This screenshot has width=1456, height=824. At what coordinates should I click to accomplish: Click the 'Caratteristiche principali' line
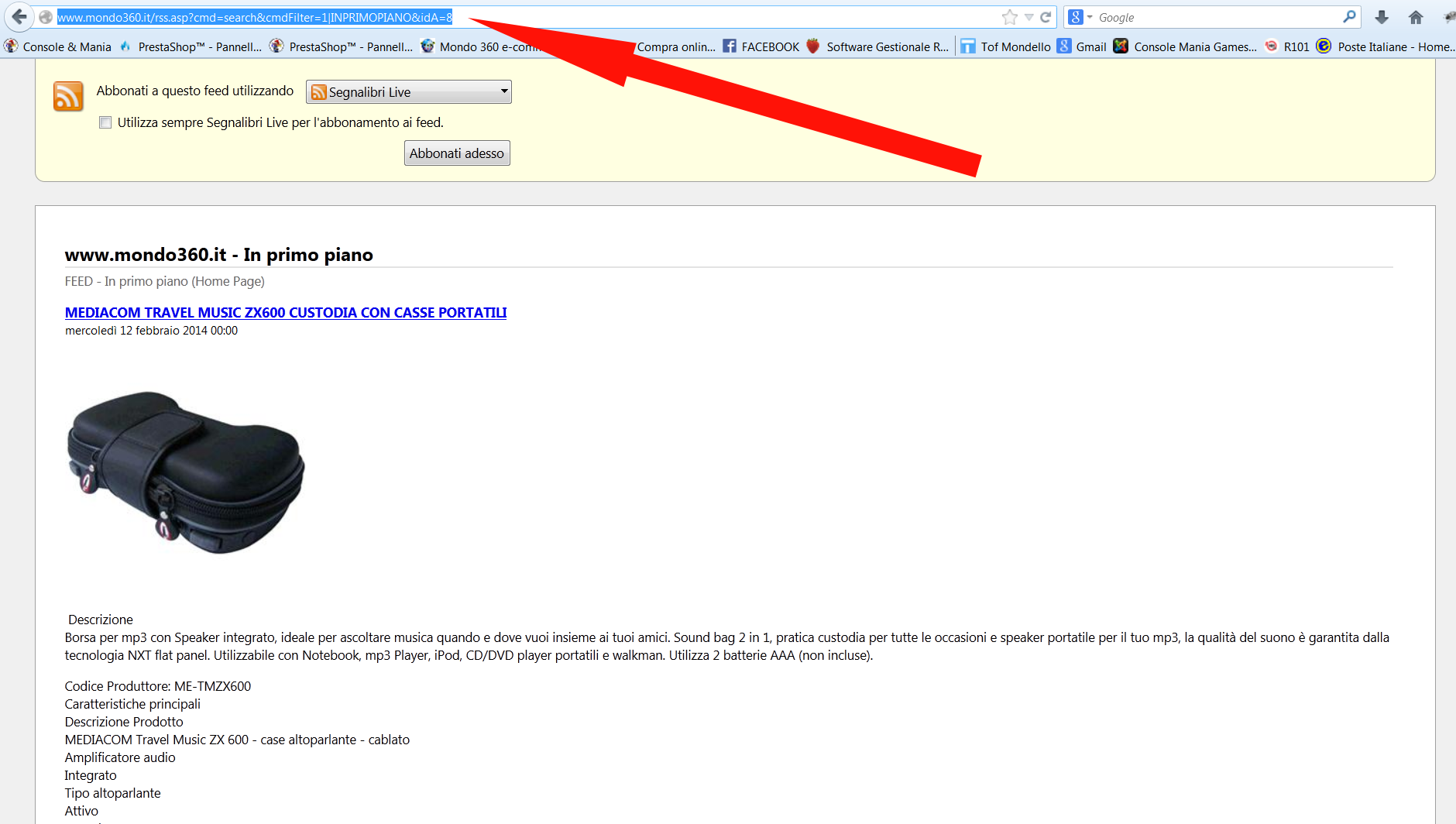132,704
